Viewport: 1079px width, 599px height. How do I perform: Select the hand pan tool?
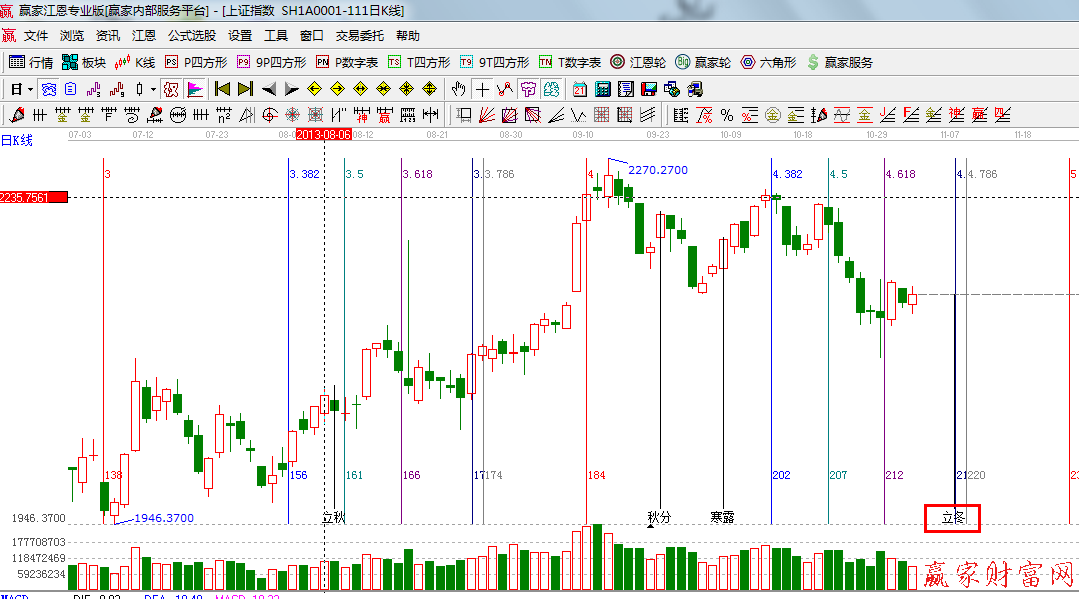(x=459, y=89)
